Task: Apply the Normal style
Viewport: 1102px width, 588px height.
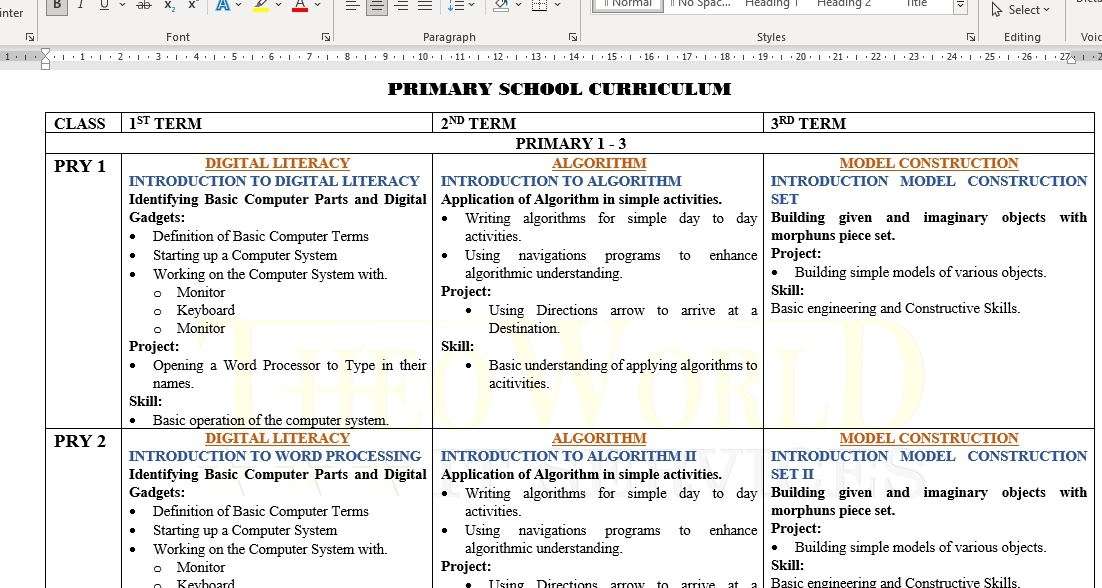Action: (627, 5)
